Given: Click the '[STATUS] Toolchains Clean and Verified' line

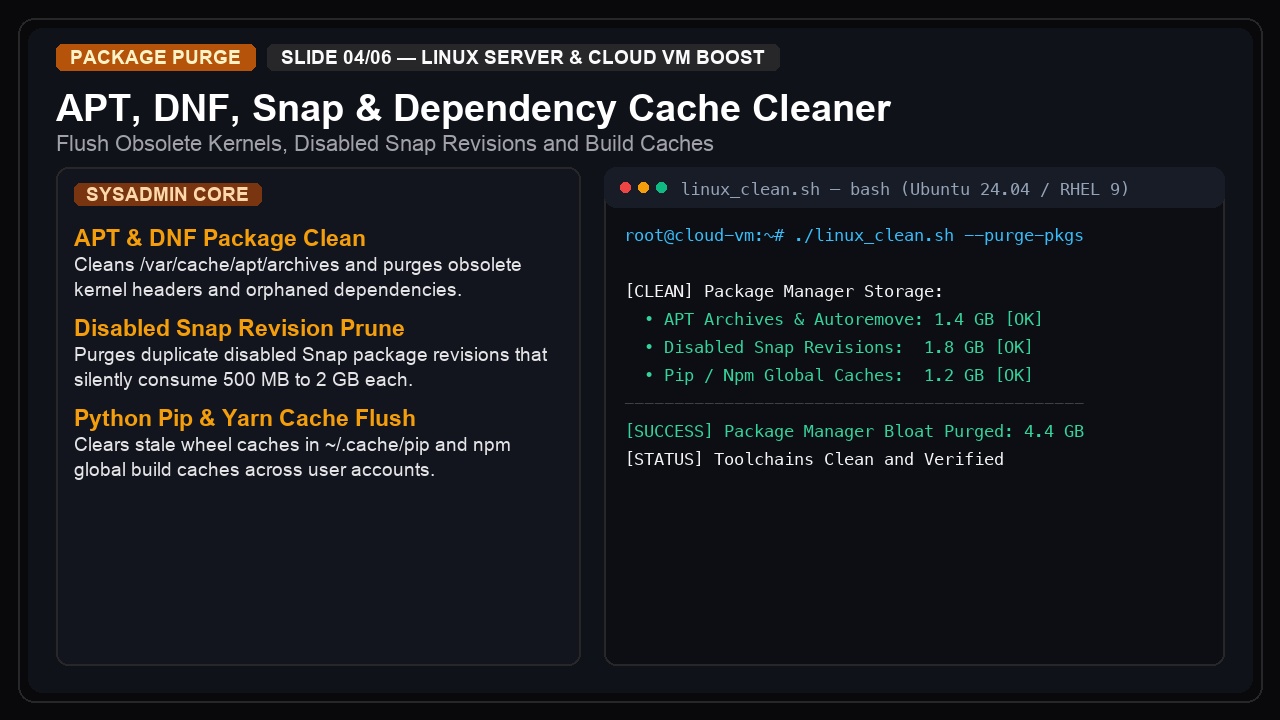Looking at the screenshot, I should tap(814, 460).
